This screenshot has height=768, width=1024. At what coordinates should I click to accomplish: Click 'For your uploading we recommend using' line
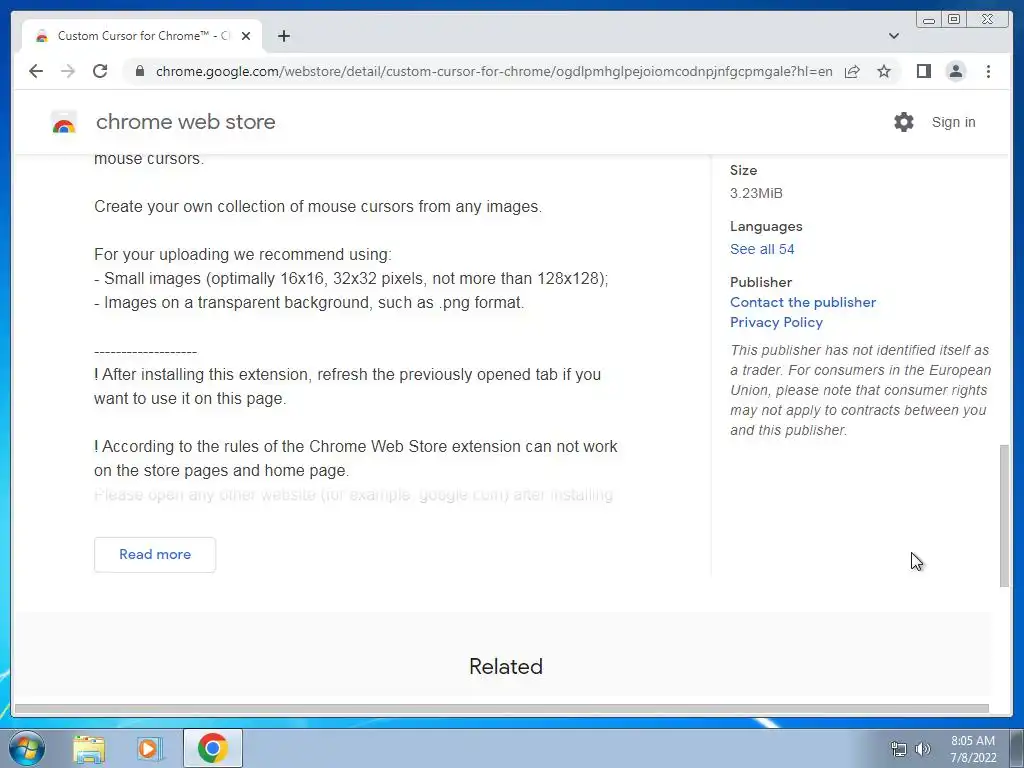click(243, 254)
